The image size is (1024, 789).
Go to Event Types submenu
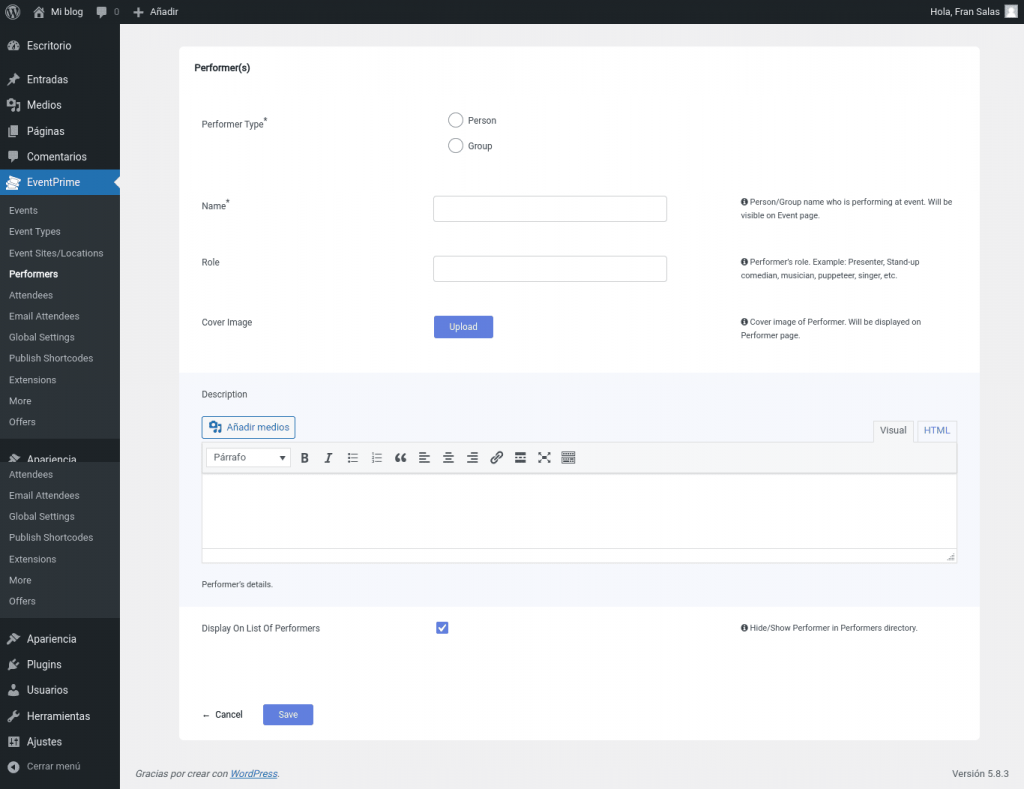(35, 232)
